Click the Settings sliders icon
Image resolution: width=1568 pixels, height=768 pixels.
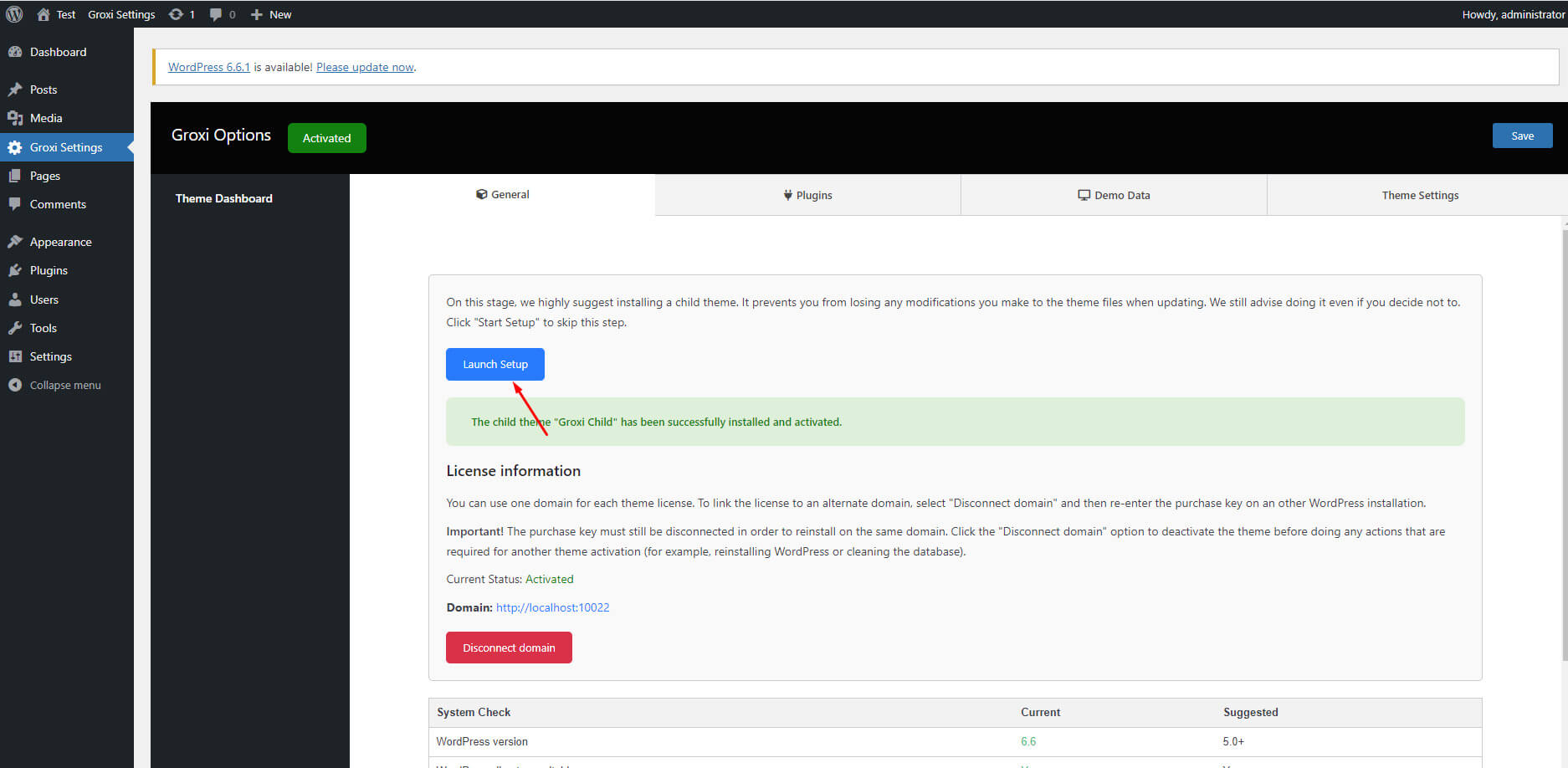(x=15, y=356)
